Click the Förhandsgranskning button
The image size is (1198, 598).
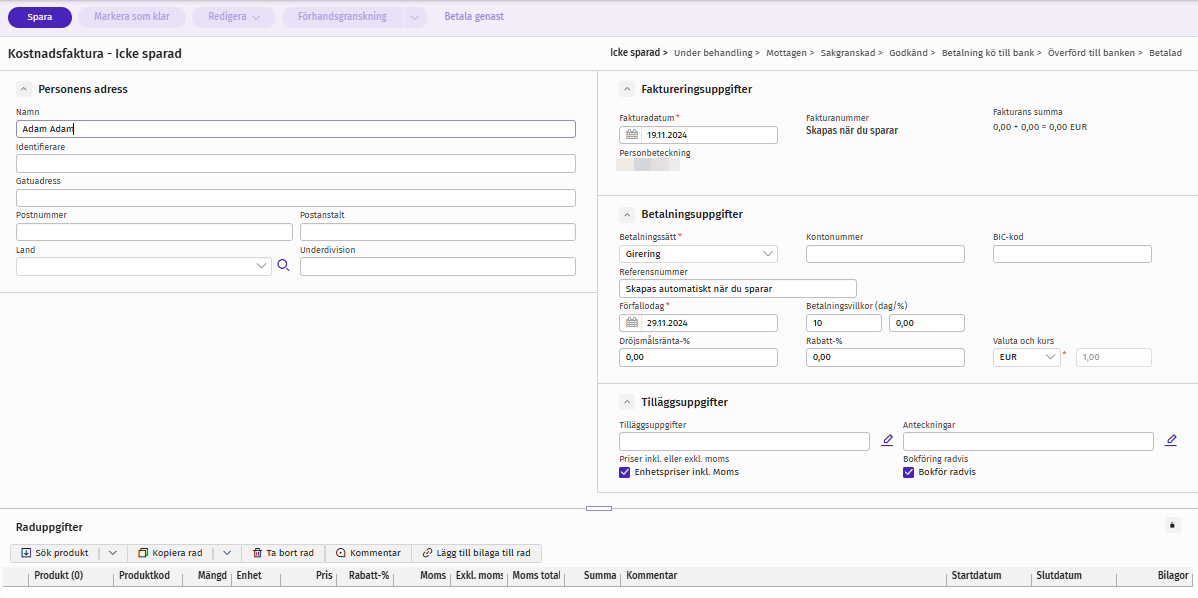click(342, 16)
